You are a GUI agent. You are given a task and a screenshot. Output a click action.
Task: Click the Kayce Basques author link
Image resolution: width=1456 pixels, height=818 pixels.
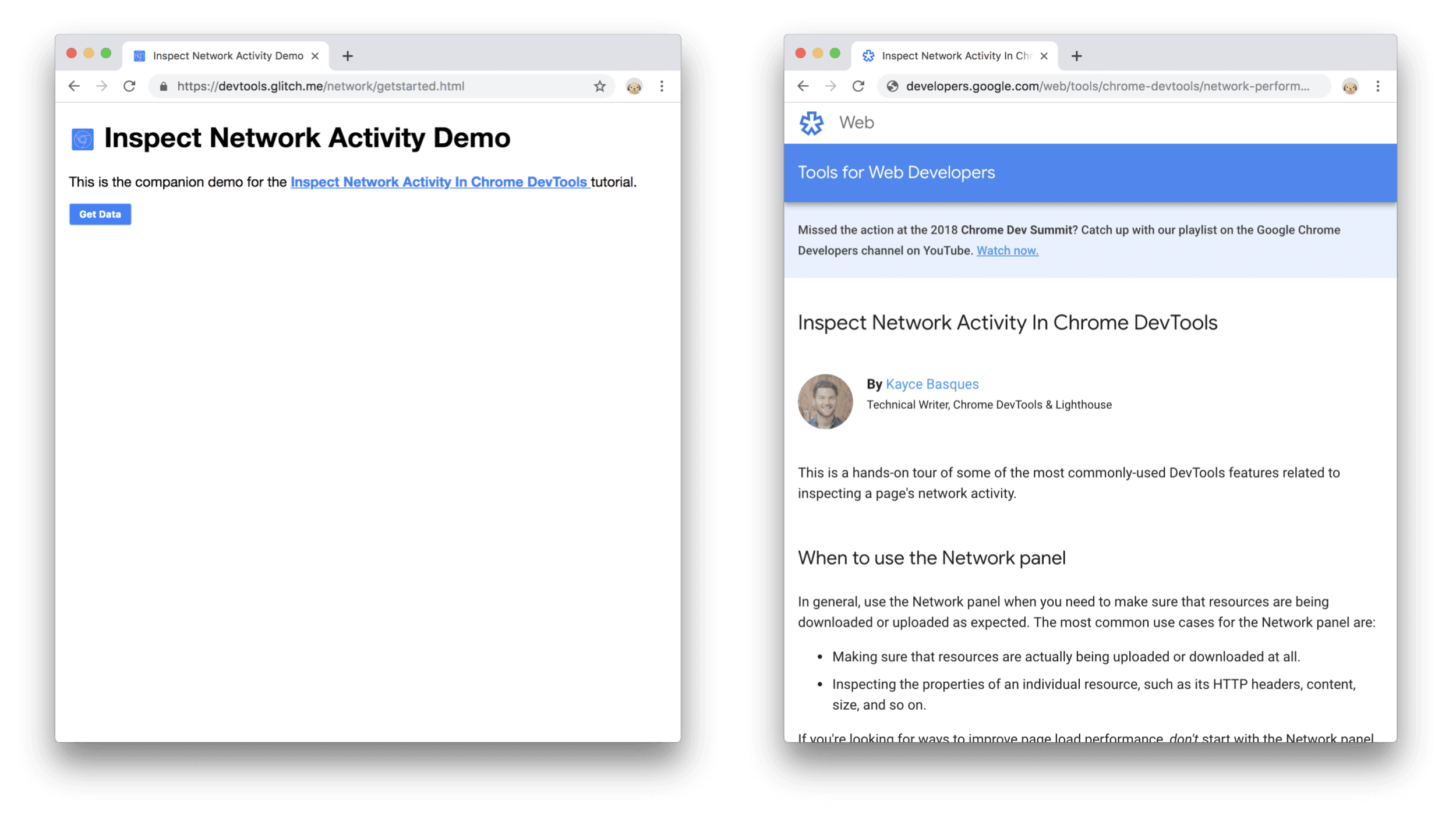(932, 383)
